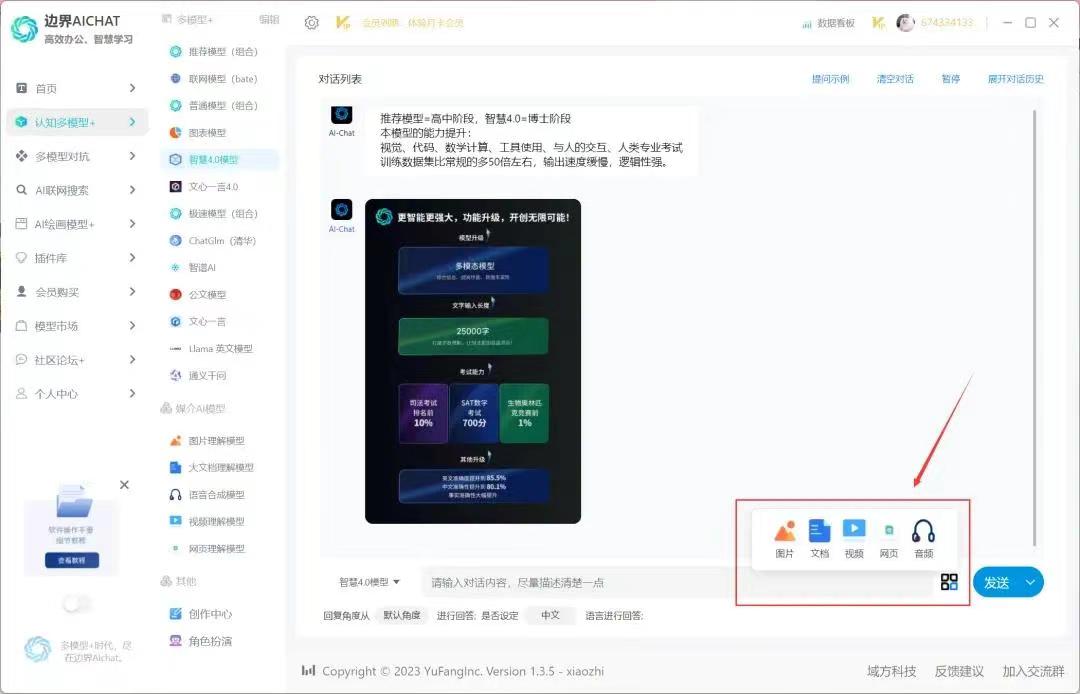
Task: Click the grid attachment icon beside input
Action: point(949,582)
